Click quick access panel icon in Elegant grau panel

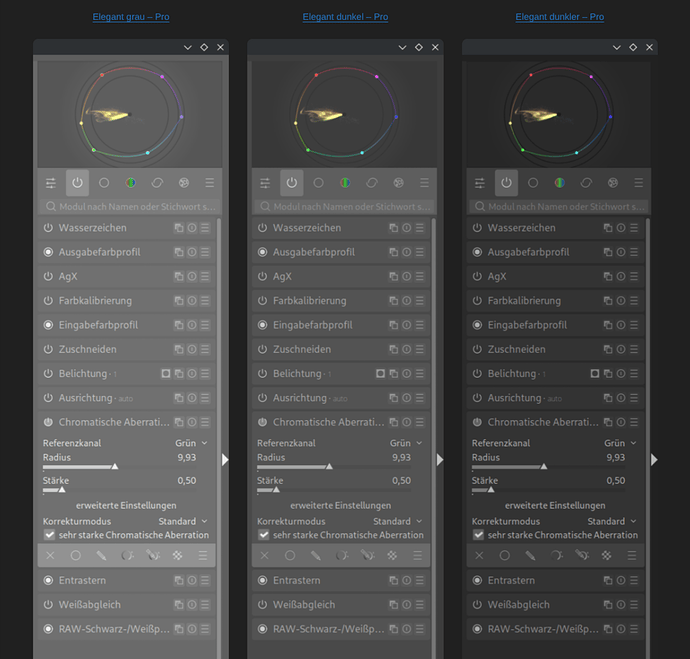click(51, 183)
